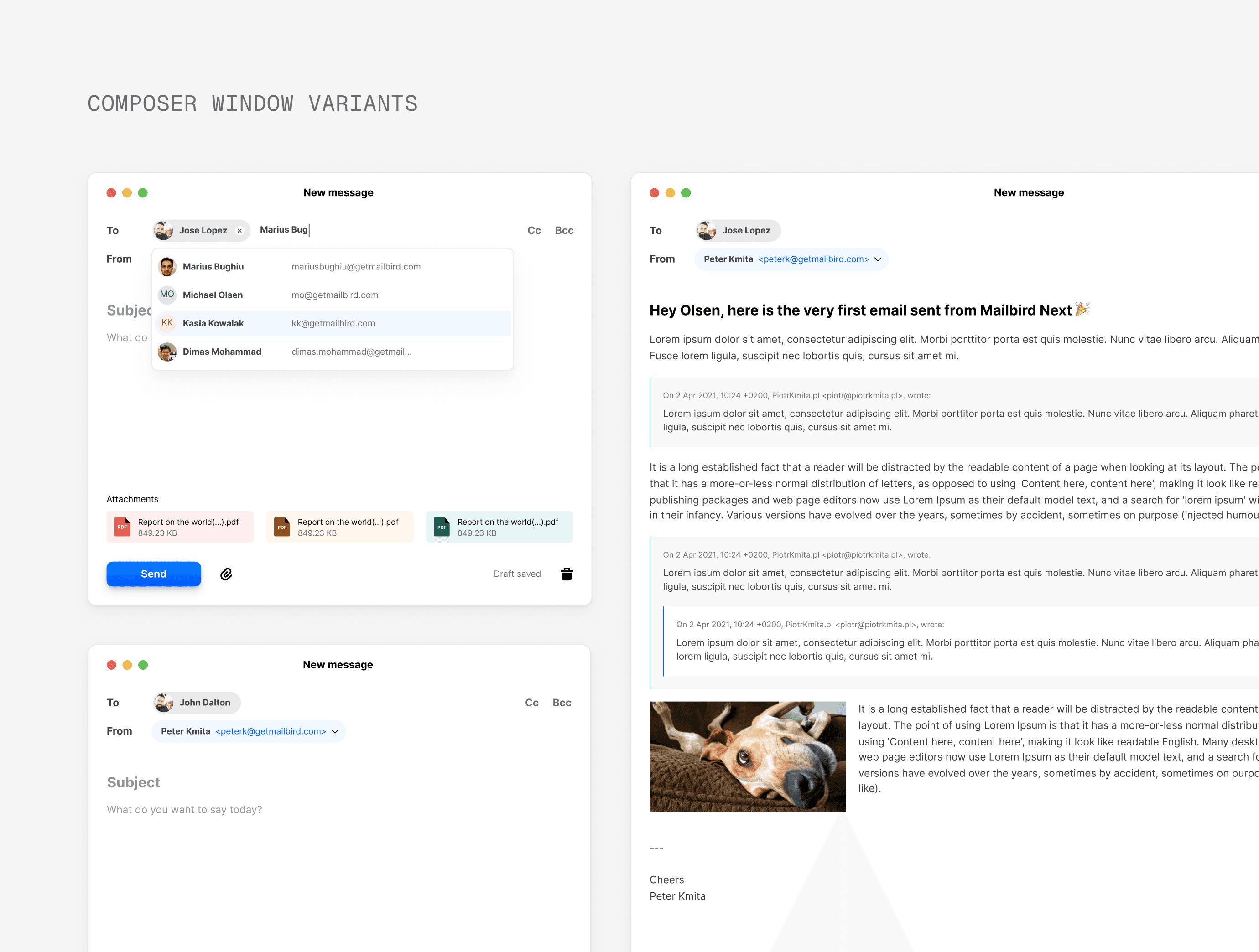Open From dropdown in the John Dalton composer

[249, 731]
